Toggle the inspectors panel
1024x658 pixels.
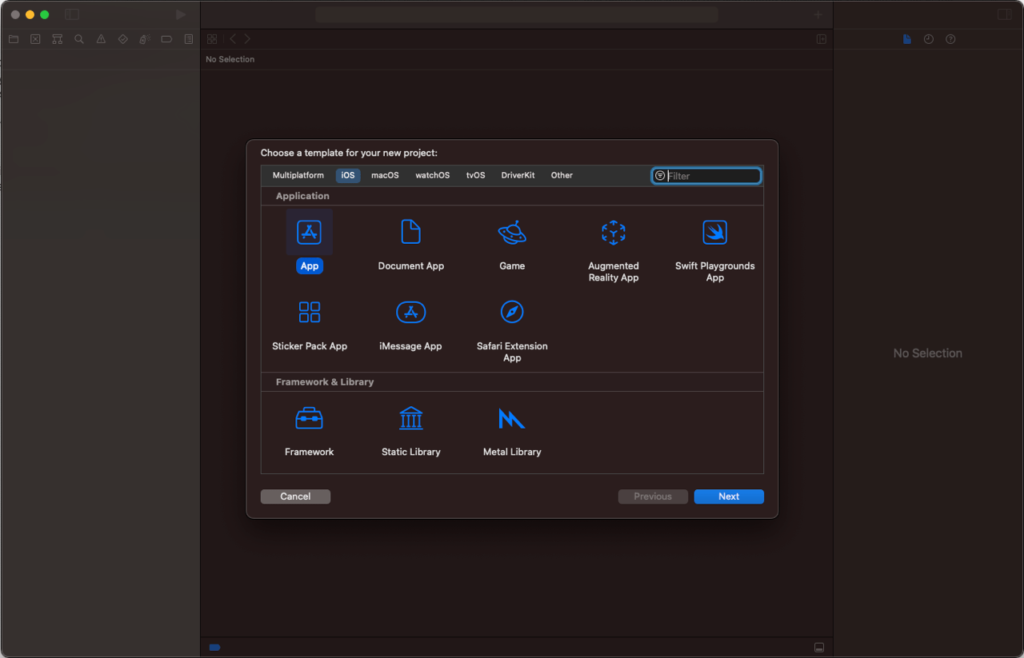[x=1004, y=14]
